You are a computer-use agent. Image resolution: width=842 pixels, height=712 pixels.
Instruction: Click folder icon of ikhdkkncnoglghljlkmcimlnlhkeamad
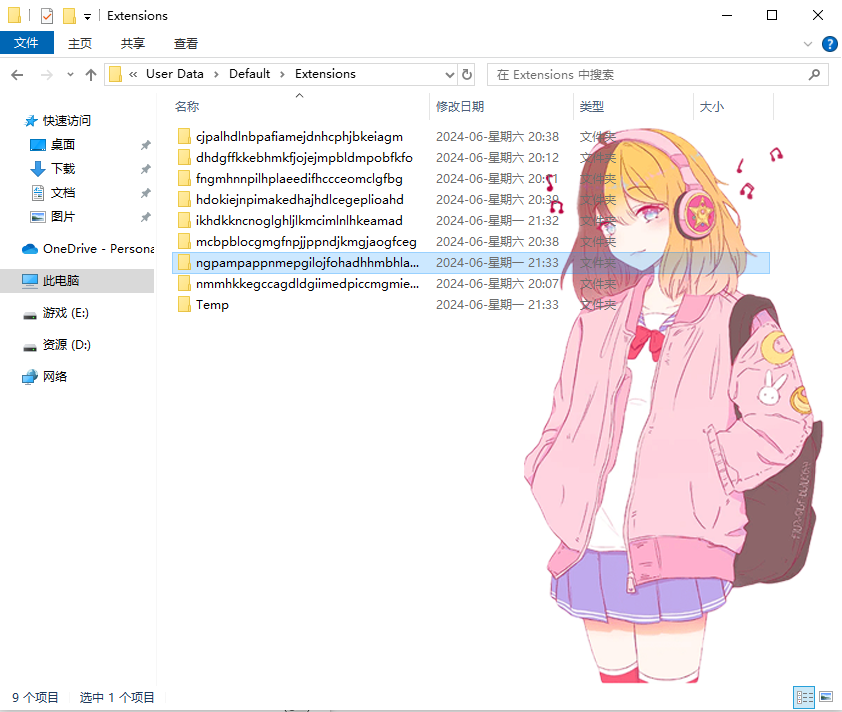coord(184,220)
